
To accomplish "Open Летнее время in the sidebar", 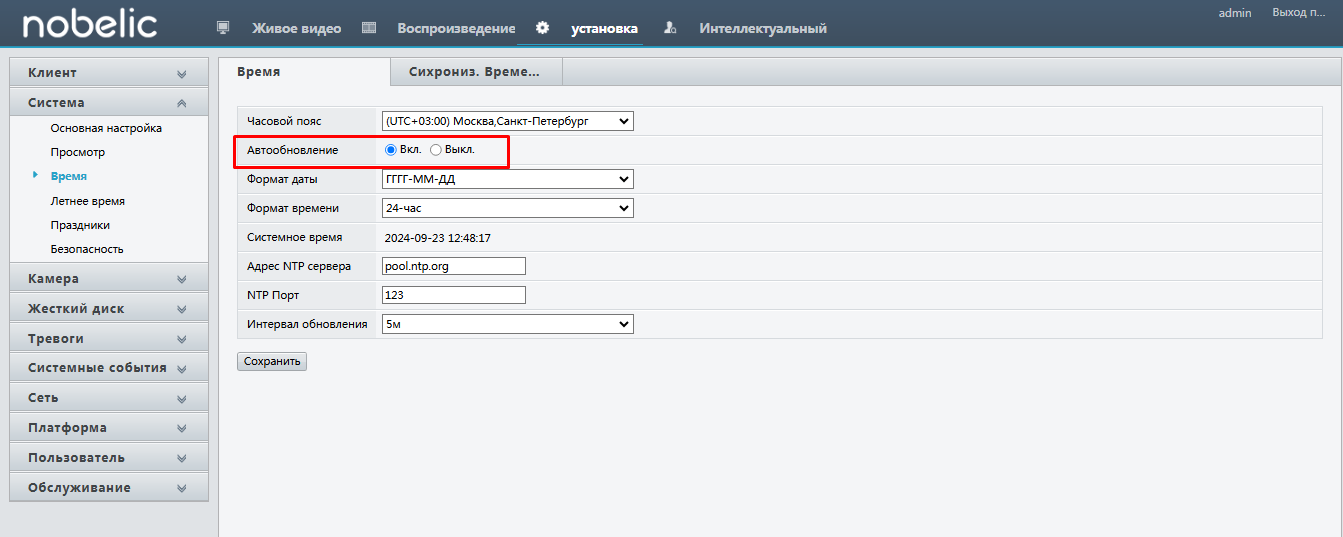I will pos(88,201).
